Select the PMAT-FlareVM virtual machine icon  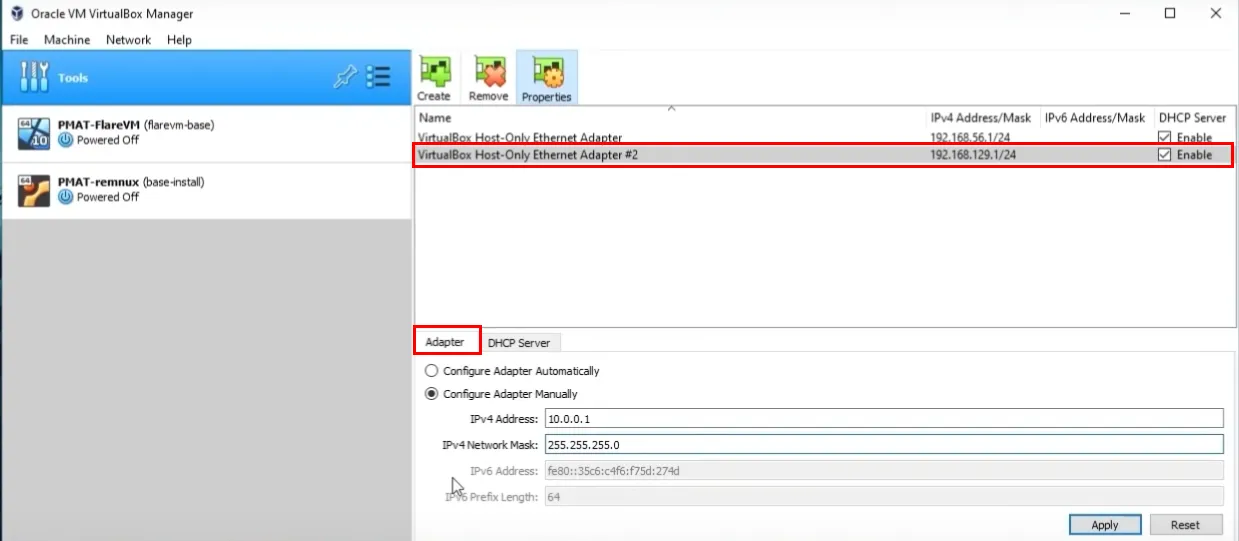coord(34,133)
